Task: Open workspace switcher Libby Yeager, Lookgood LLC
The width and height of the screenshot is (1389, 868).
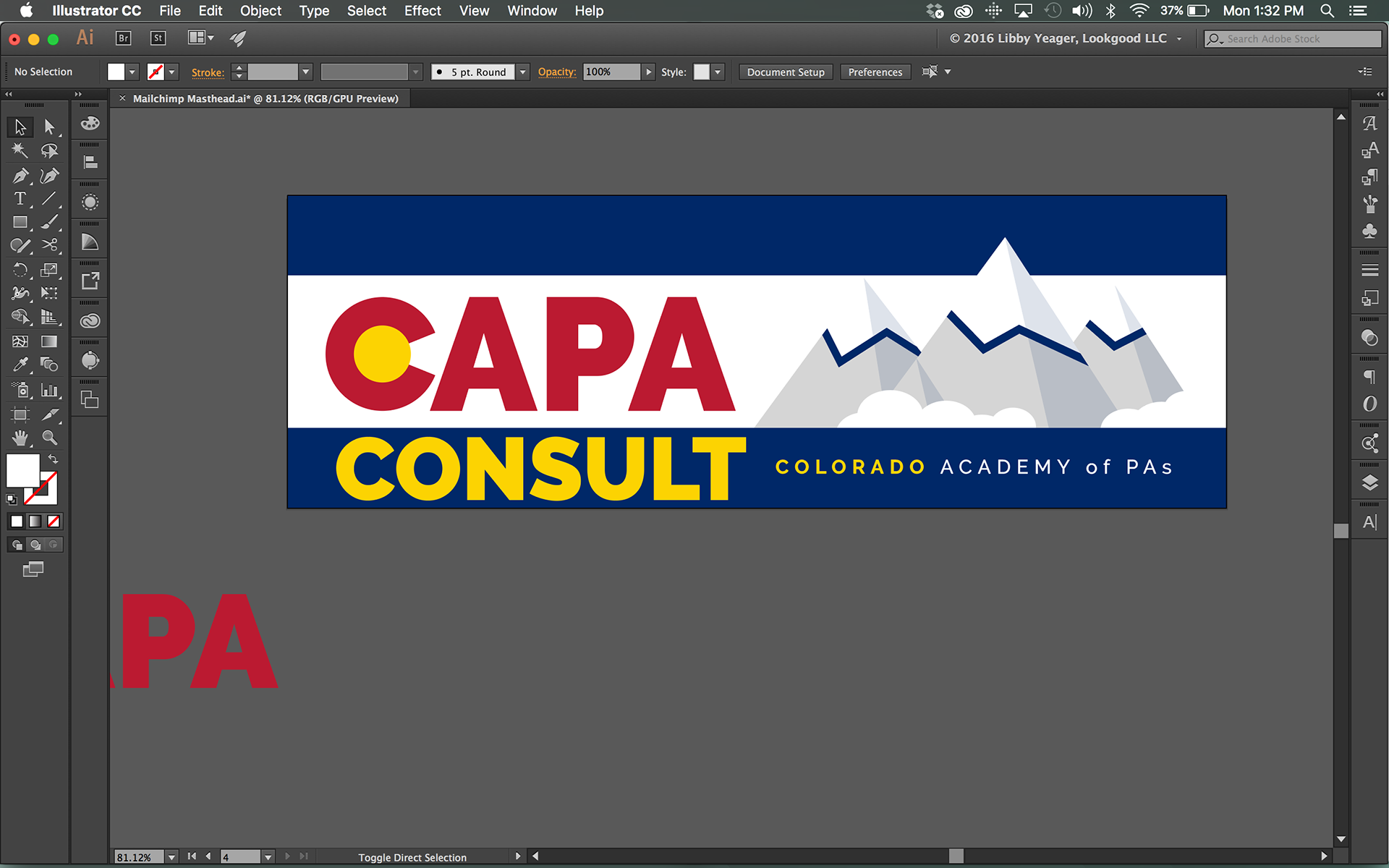Action: (x=1066, y=38)
